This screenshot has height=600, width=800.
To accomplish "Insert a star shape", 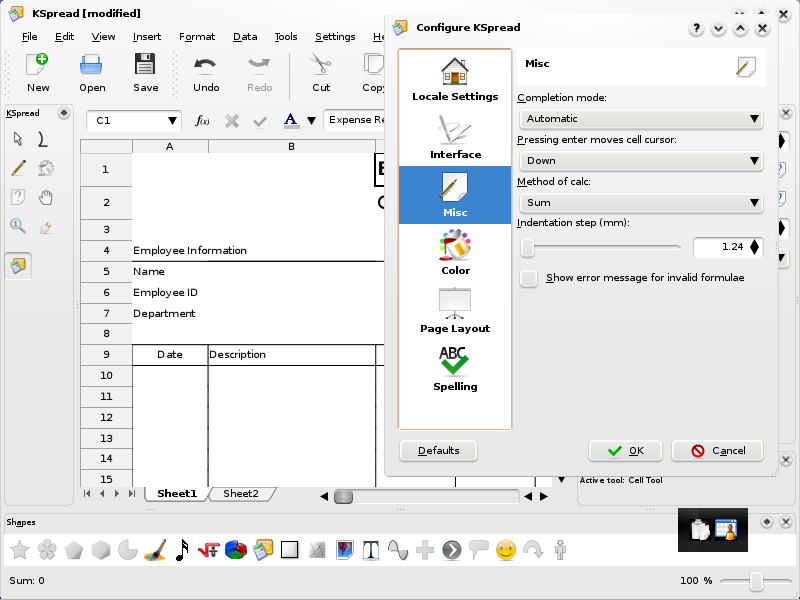I will click(20, 550).
